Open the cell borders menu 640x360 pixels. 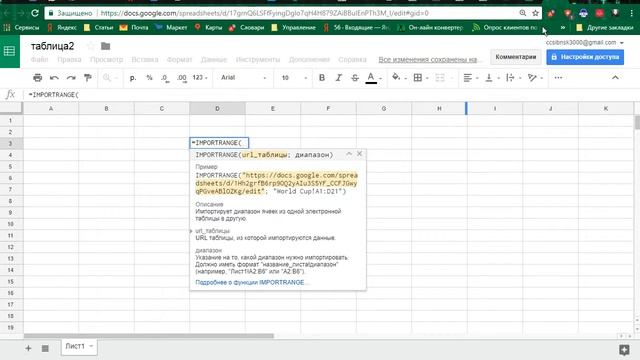(418, 78)
